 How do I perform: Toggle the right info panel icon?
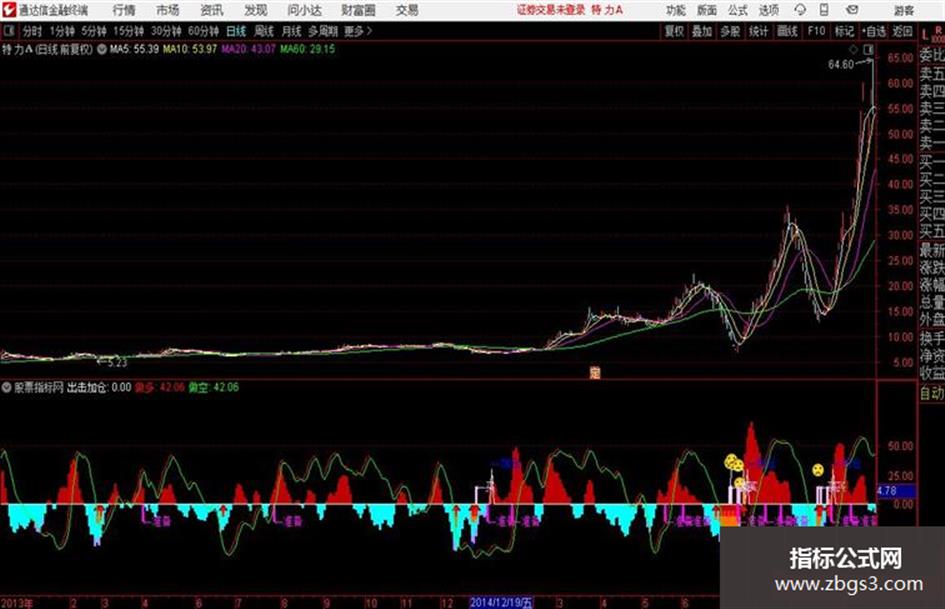click(868, 49)
